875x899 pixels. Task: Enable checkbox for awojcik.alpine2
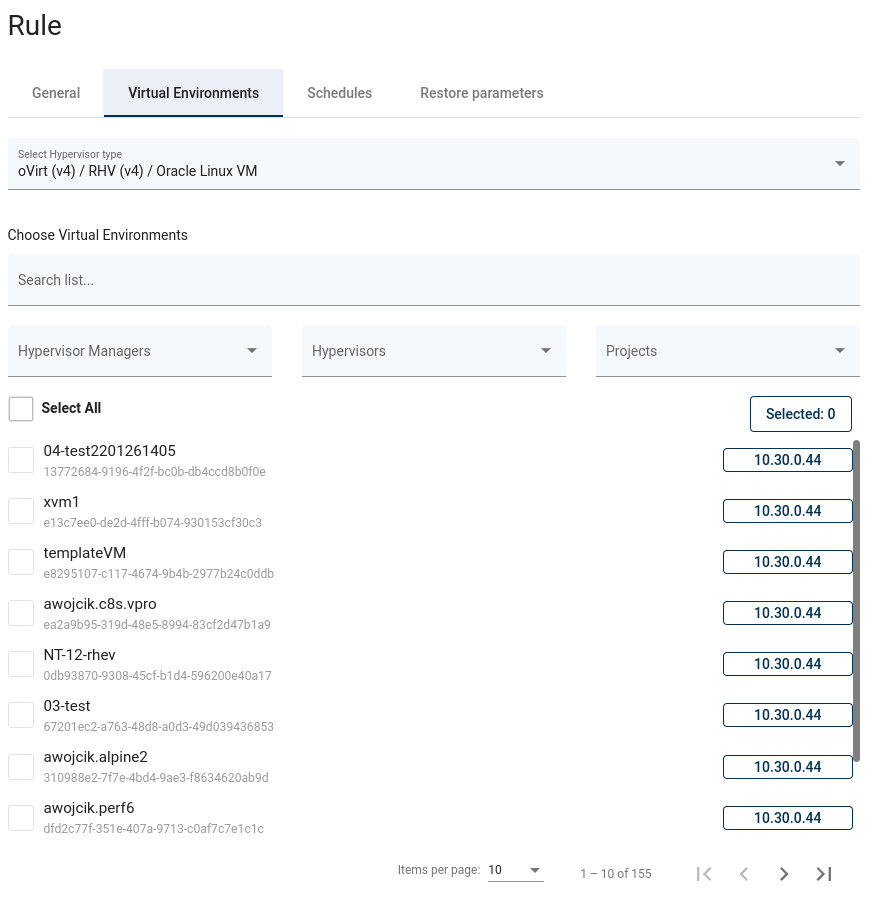tap(21, 767)
